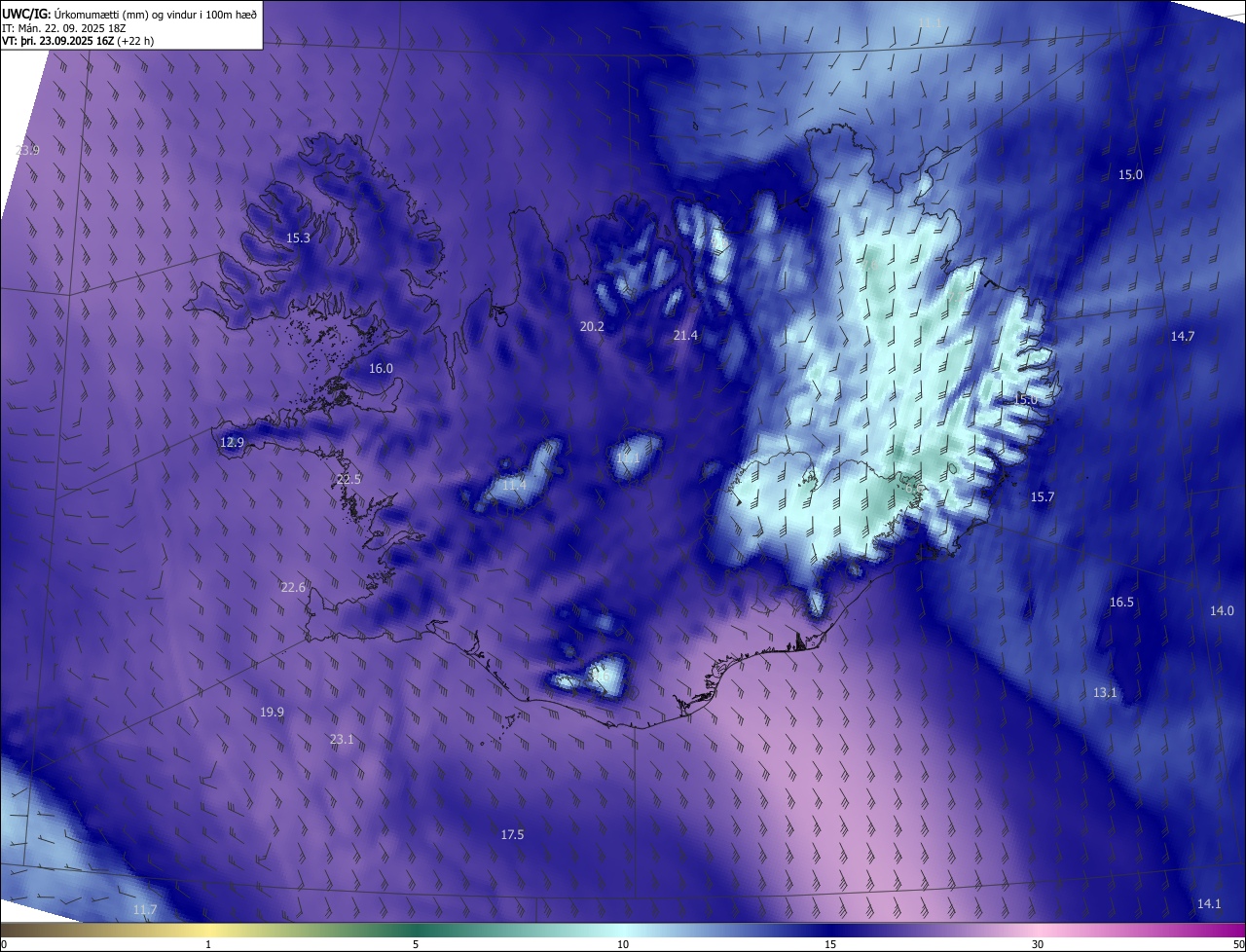Click the 'IT: Mán. 22. 09. 2025 18Z' line
This screenshot has height=952, width=1246.
(64, 27)
